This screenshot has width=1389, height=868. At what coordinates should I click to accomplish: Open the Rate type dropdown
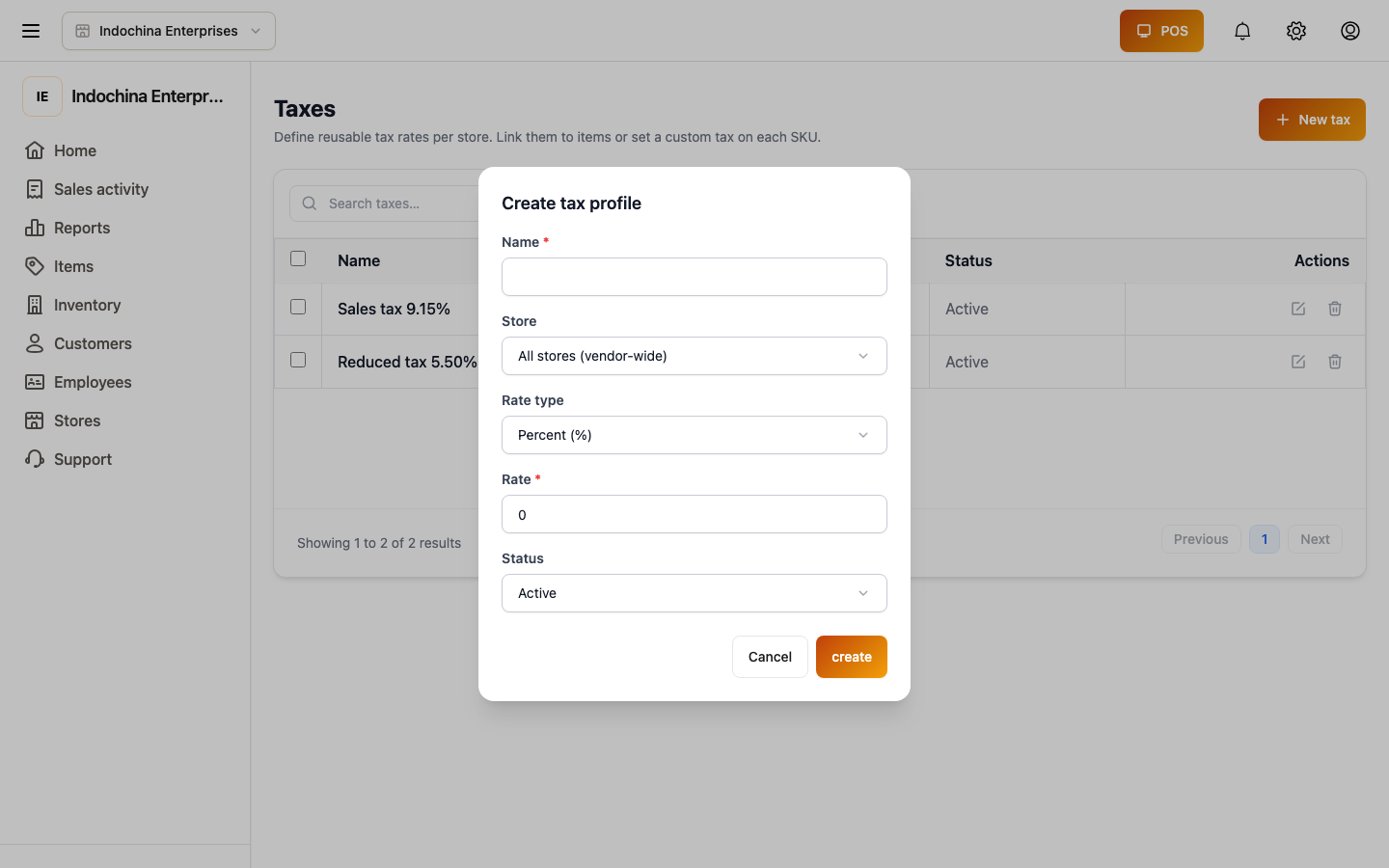(x=694, y=435)
